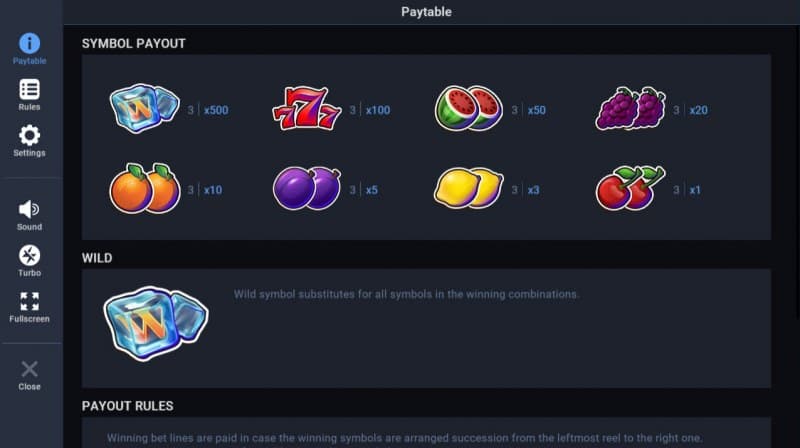Image resolution: width=800 pixels, height=448 pixels.
Task: Click the Wild symbol description text
Action: pos(406,295)
